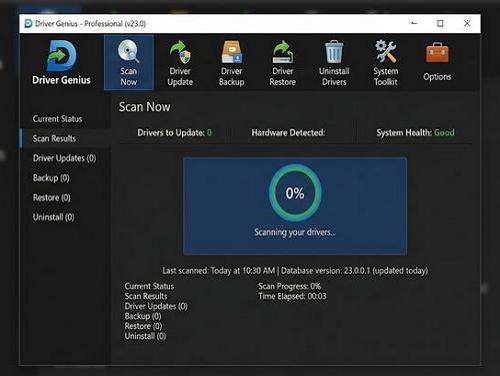Viewport: 500px width, 376px height.
Task: Click the 'Scan Now' page heading
Action: [x=144, y=107]
